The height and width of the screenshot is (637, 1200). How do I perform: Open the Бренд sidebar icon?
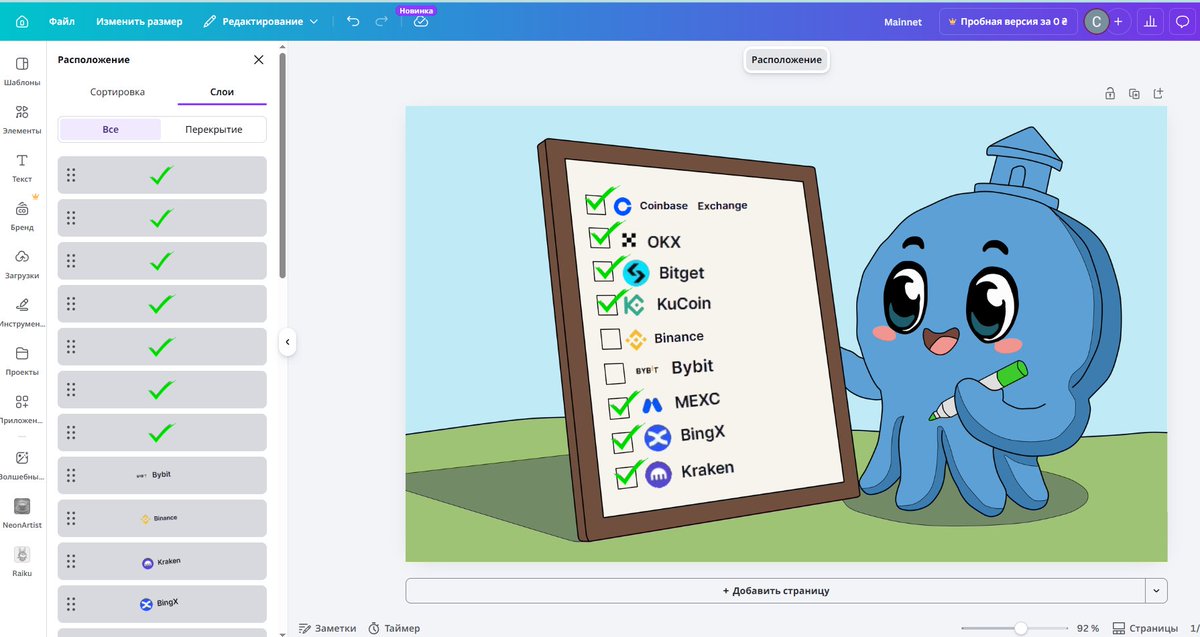pos(22,215)
